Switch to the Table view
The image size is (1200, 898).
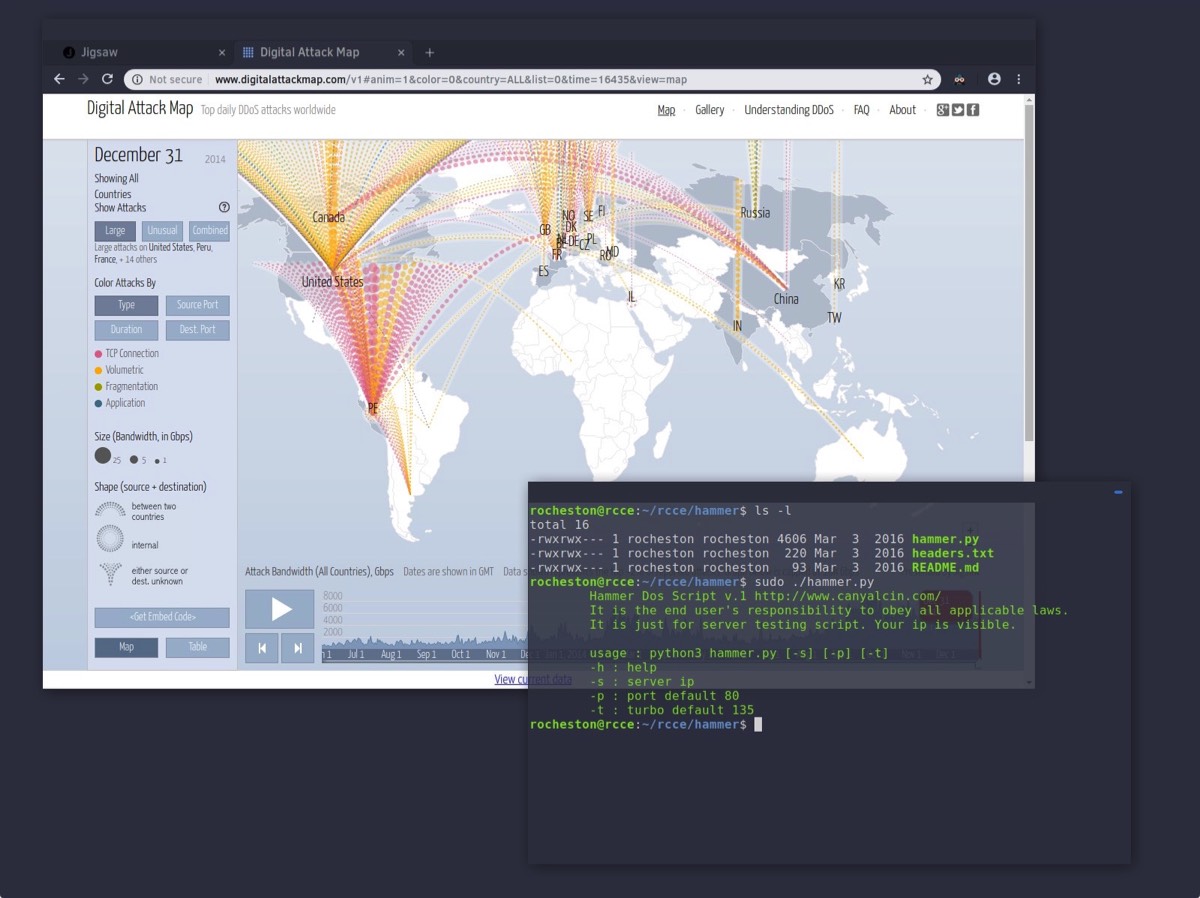(197, 647)
